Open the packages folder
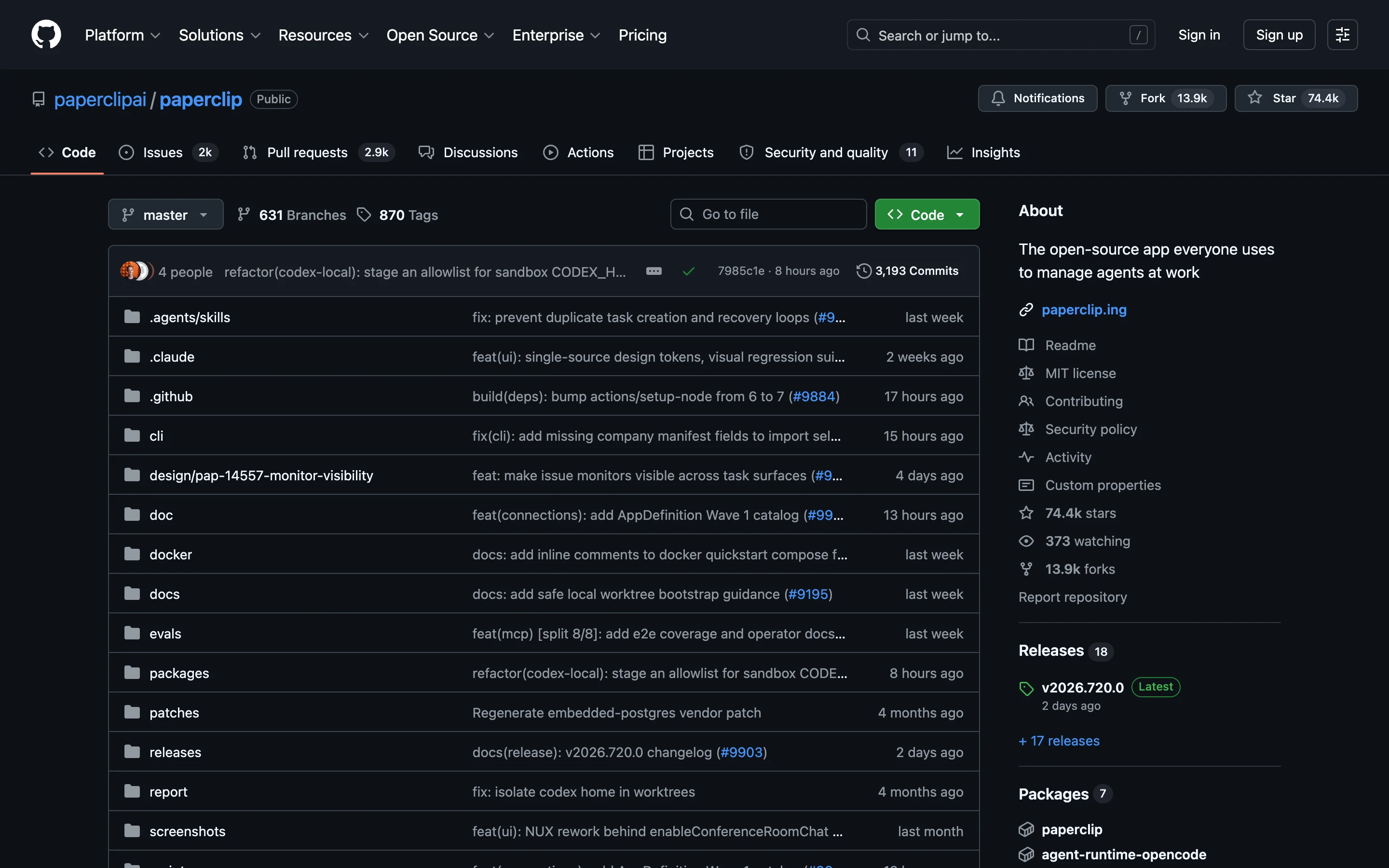This screenshot has height=868, width=1389. 179,673
